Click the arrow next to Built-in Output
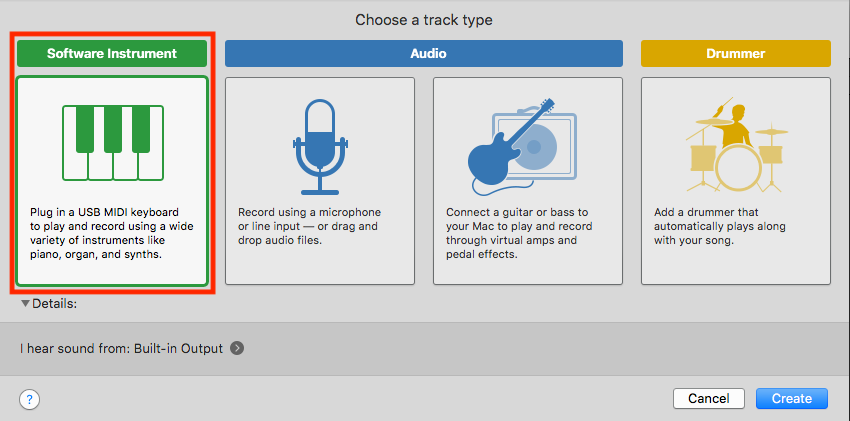Image resolution: width=850 pixels, height=421 pixels. pyautogui.click(x=236, y=348)
